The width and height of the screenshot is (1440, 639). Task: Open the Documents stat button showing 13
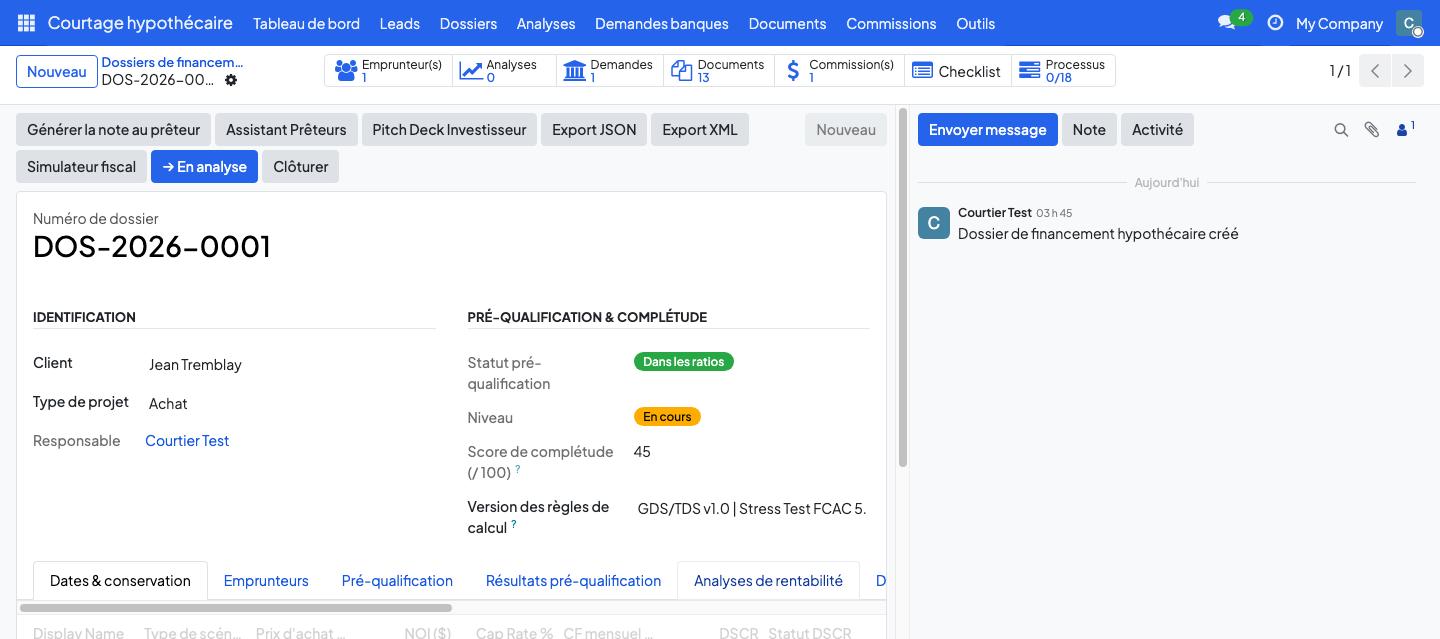point(718,71)
